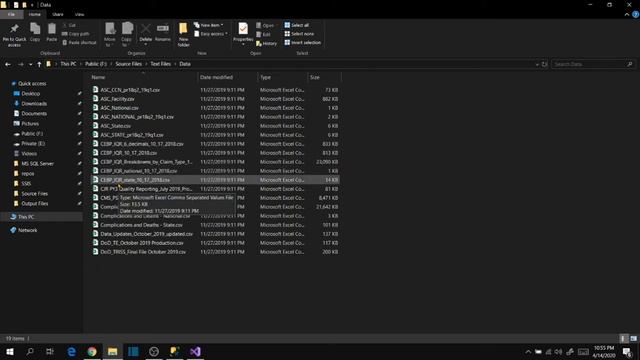Click the Properties icon

coord(243,33)
